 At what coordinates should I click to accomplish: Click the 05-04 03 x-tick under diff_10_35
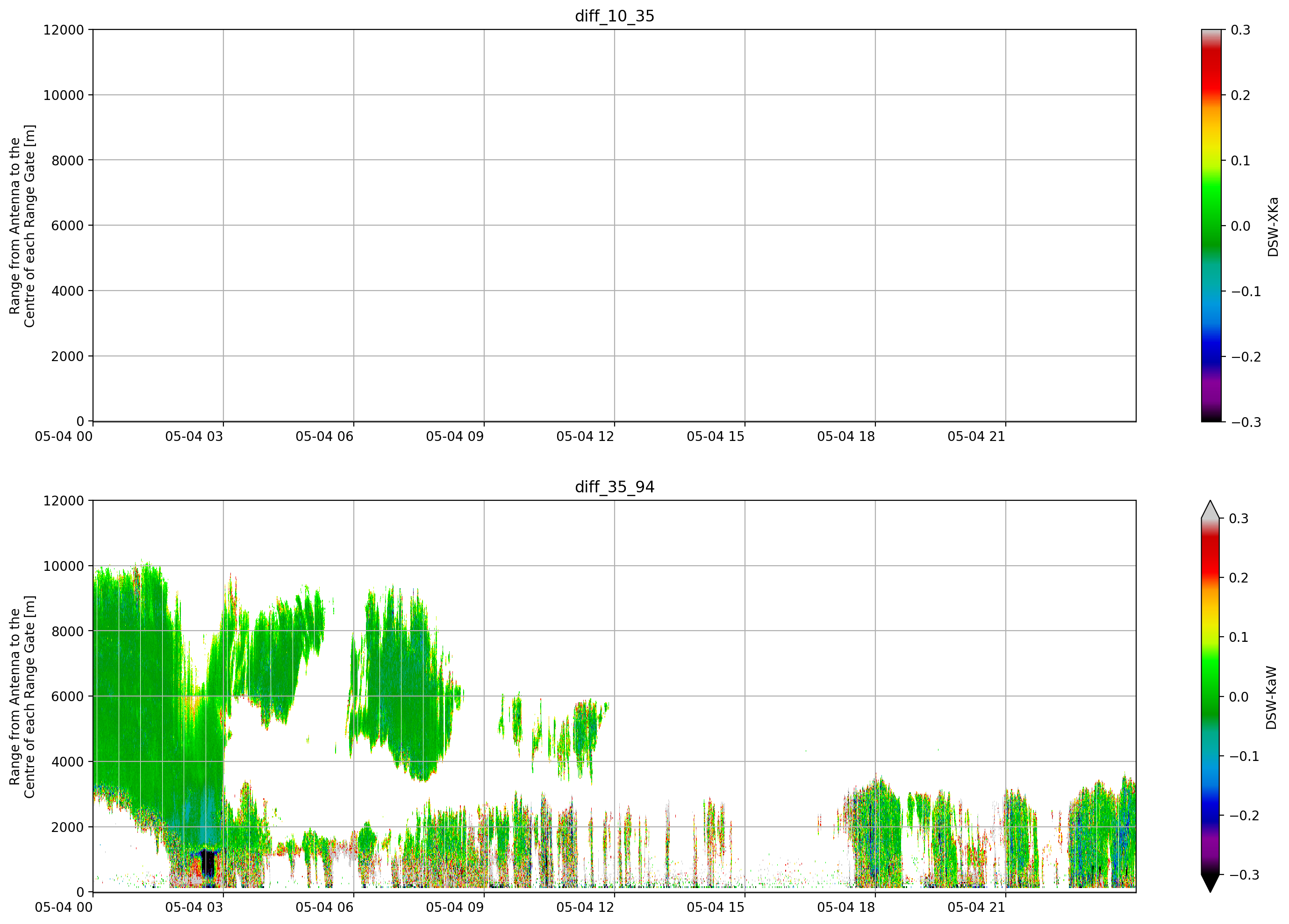coord(194,437)
